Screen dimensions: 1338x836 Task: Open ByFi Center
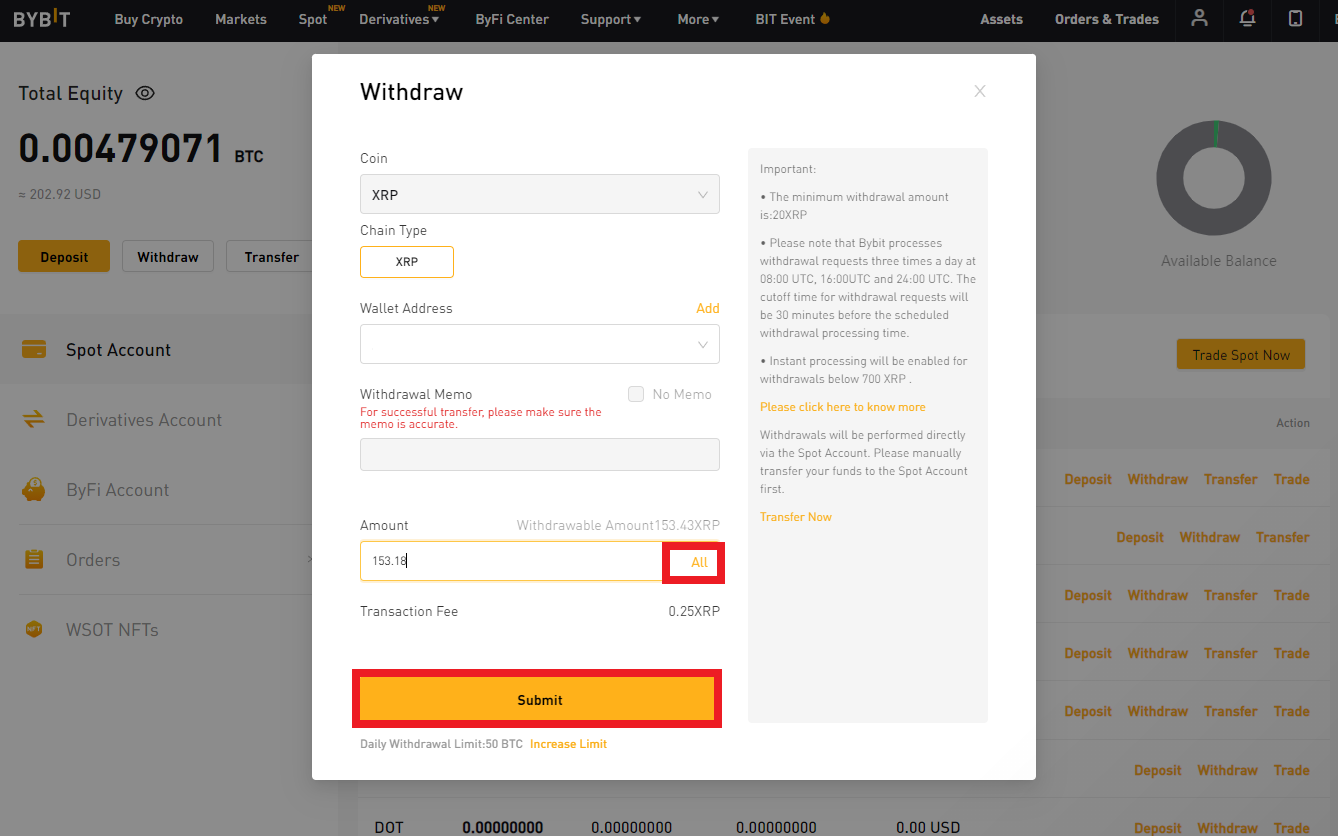(x=512, y=19)
